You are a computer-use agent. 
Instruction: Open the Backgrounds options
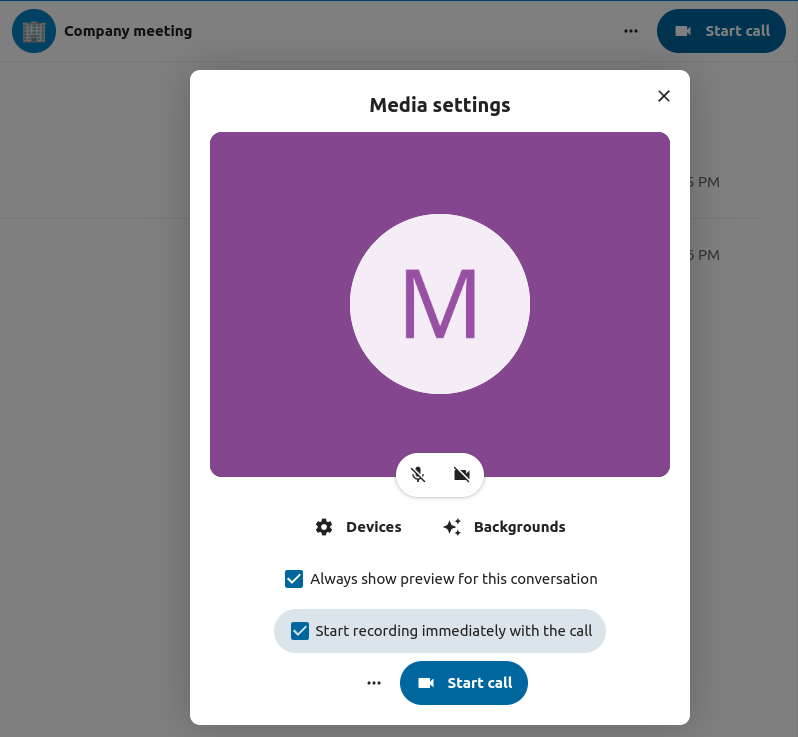coord(519,527)
